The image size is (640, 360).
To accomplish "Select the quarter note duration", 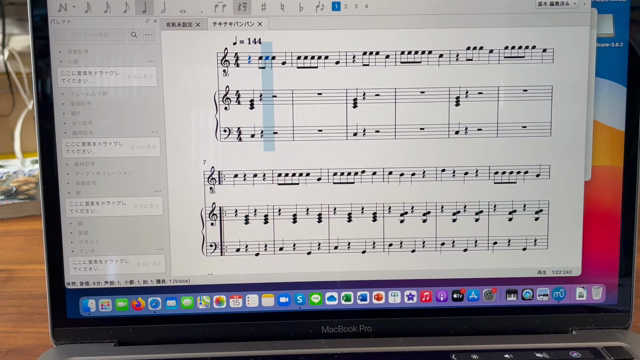I will pos(144,7).
